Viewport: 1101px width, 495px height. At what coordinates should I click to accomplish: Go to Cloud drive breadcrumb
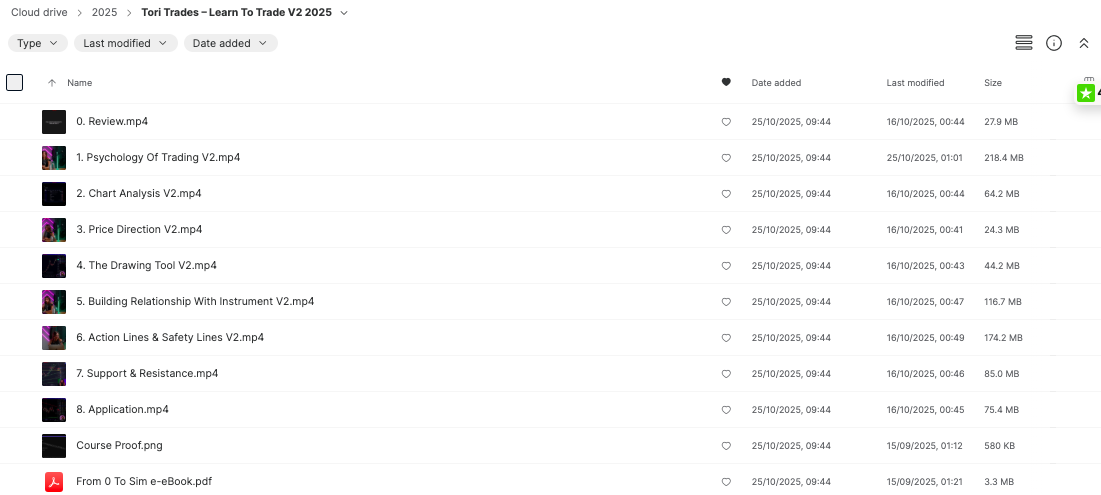(39, 13)
